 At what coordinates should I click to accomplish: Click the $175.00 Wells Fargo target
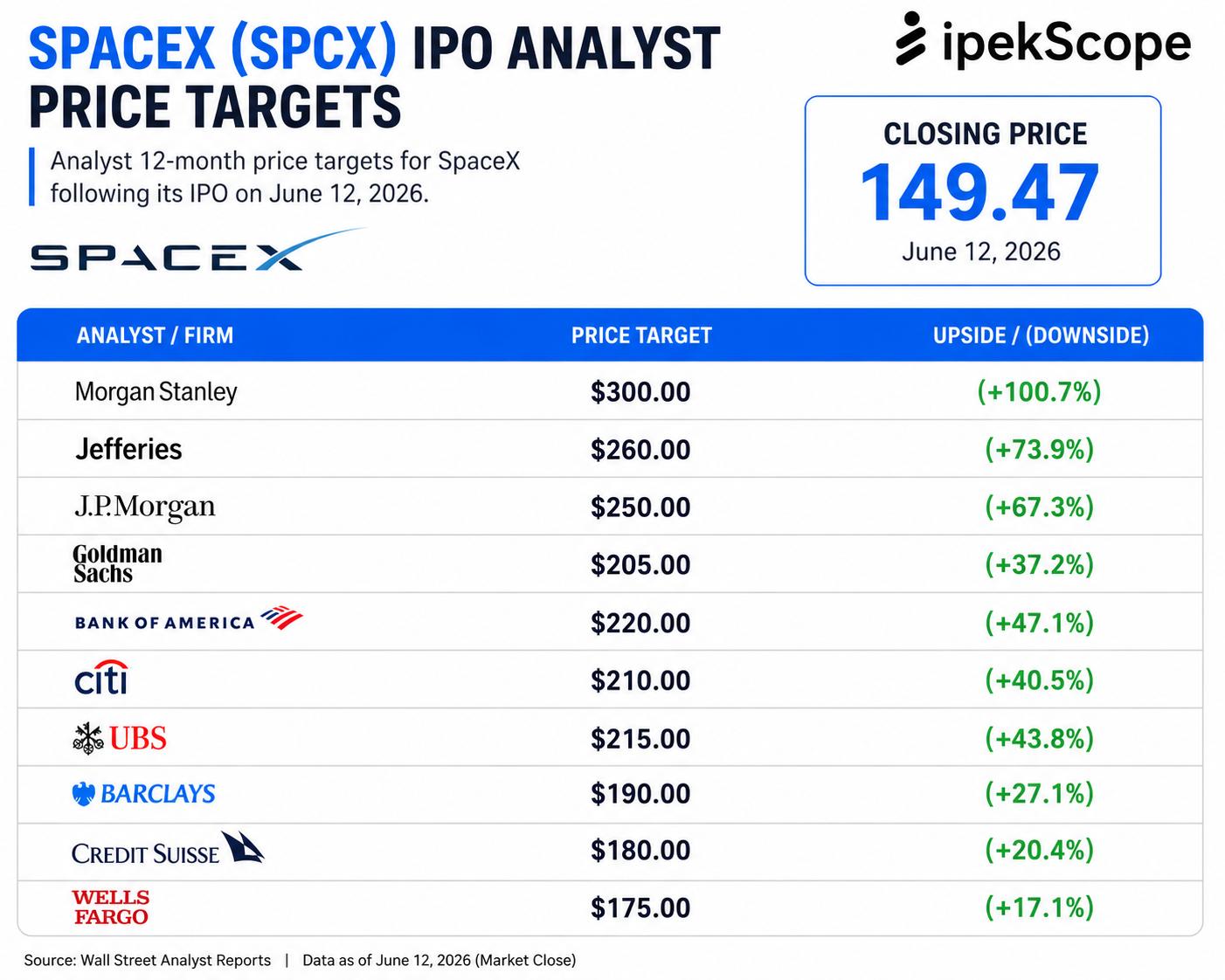(640, 908)
